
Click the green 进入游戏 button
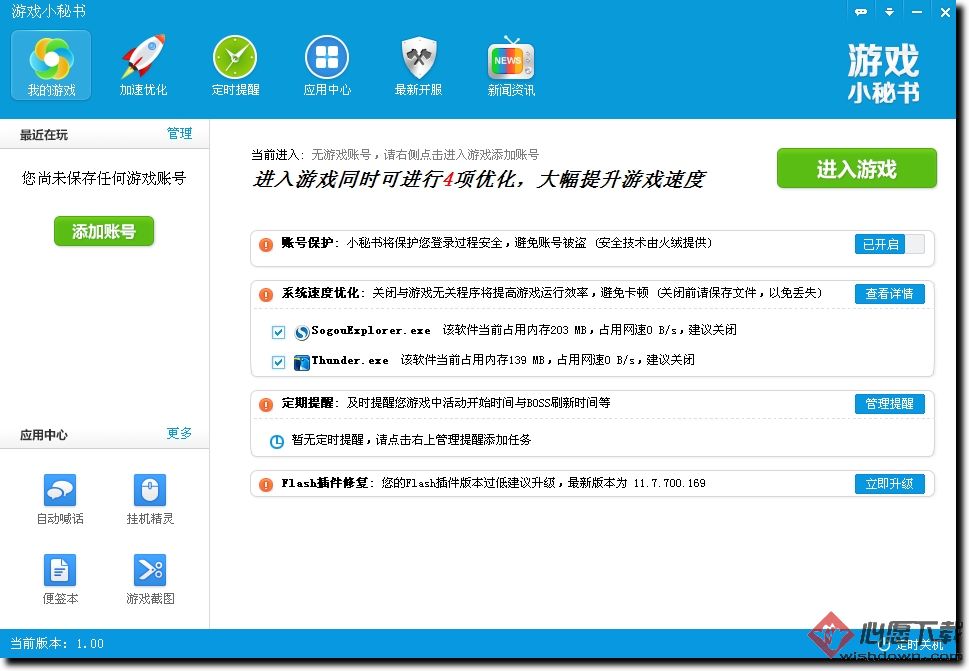856,169
